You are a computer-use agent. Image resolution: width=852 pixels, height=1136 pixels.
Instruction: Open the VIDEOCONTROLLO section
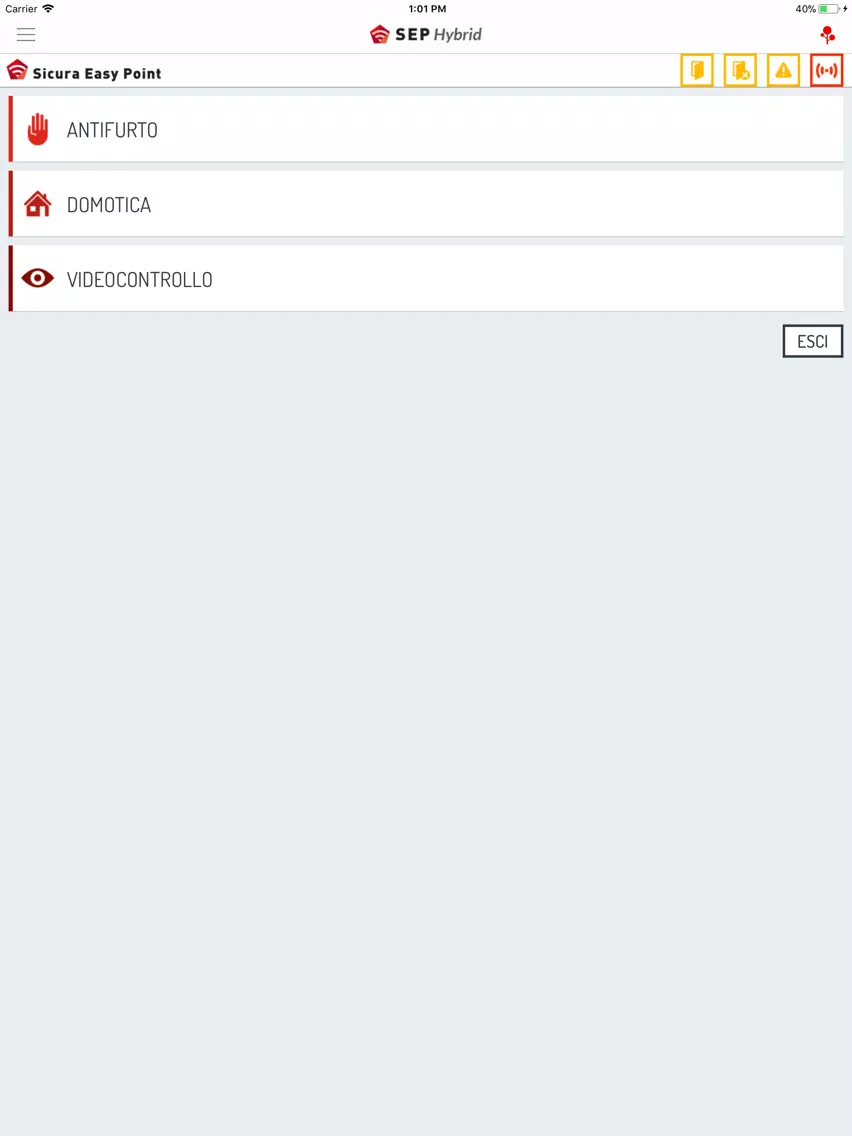coord(426,278)
